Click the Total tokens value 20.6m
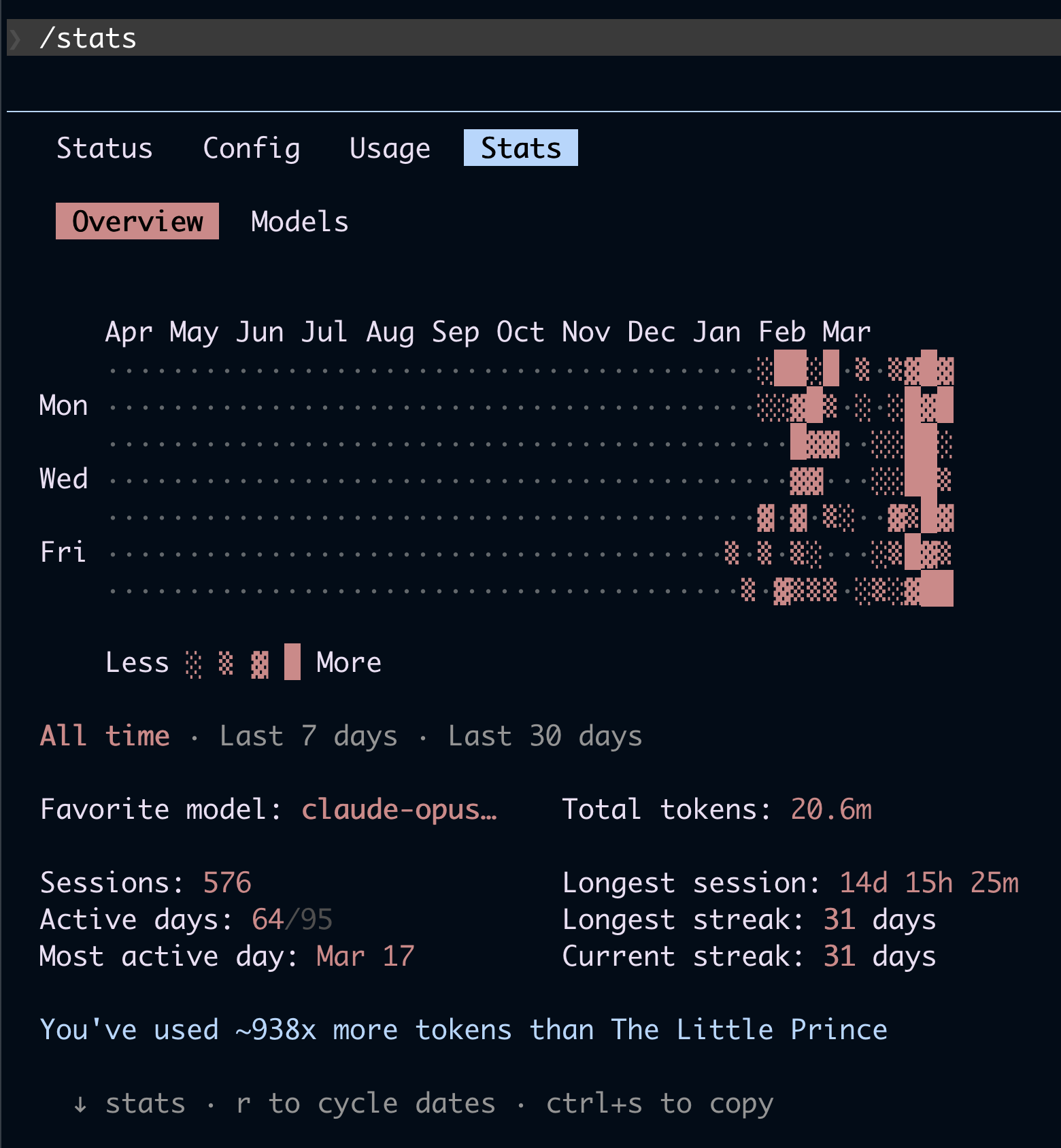Image resolution: width=1061 pixels, height=1148 pixels. pyautogui.click(x=831, y=809)
